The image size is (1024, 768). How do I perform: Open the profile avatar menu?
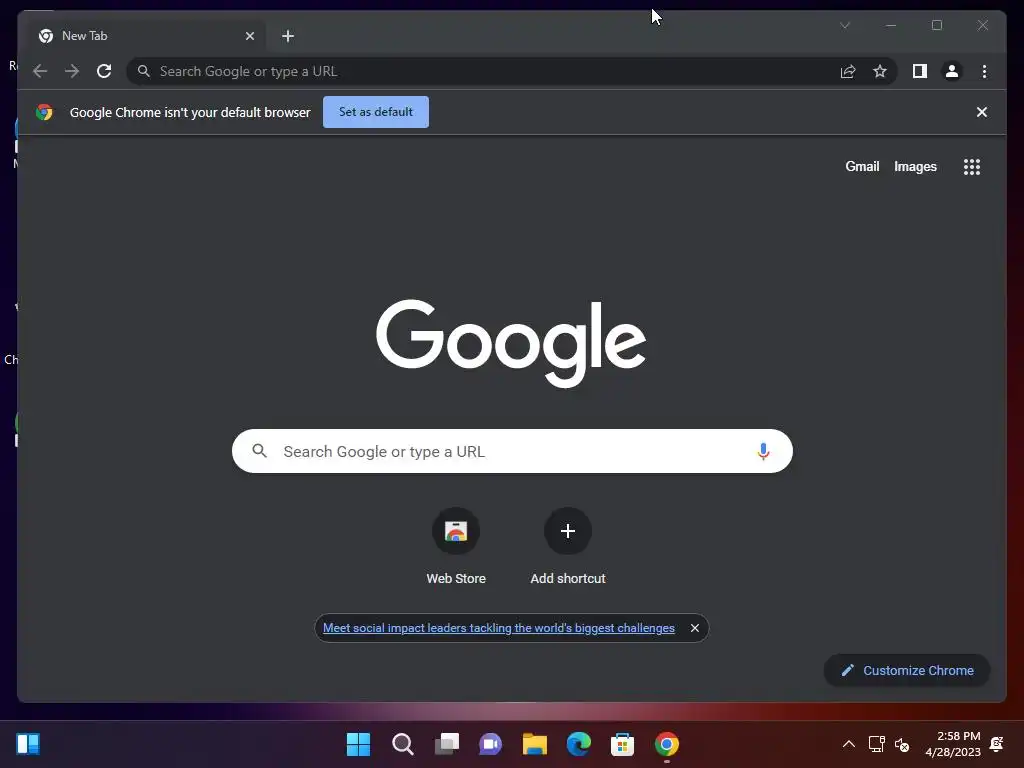point(952,71)
